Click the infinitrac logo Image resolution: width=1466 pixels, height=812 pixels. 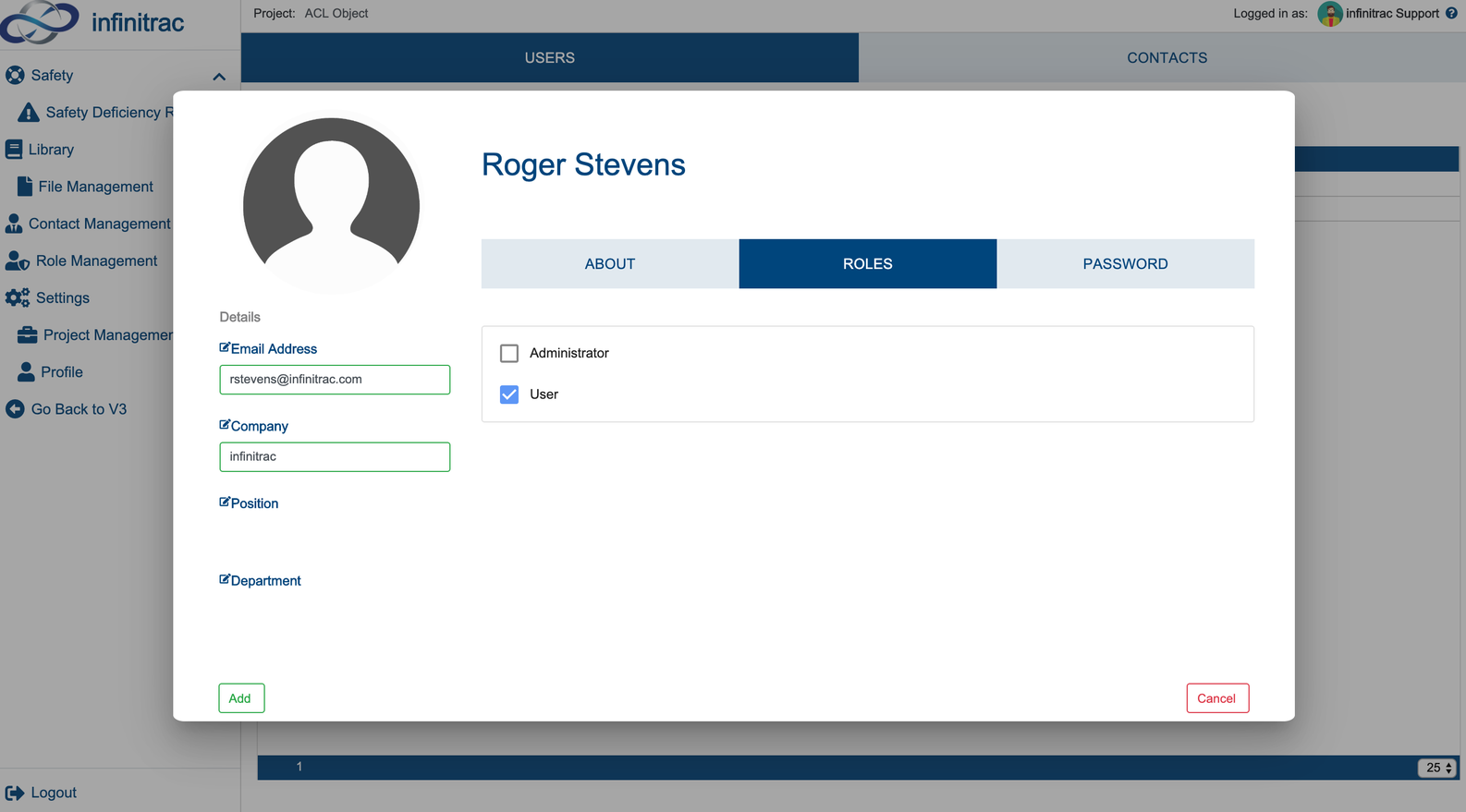[92, 22]
